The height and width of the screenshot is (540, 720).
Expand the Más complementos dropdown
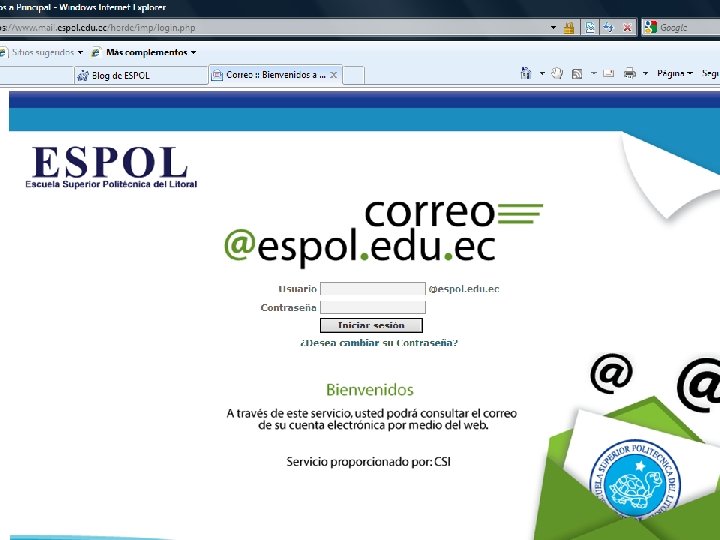(193, 52)
